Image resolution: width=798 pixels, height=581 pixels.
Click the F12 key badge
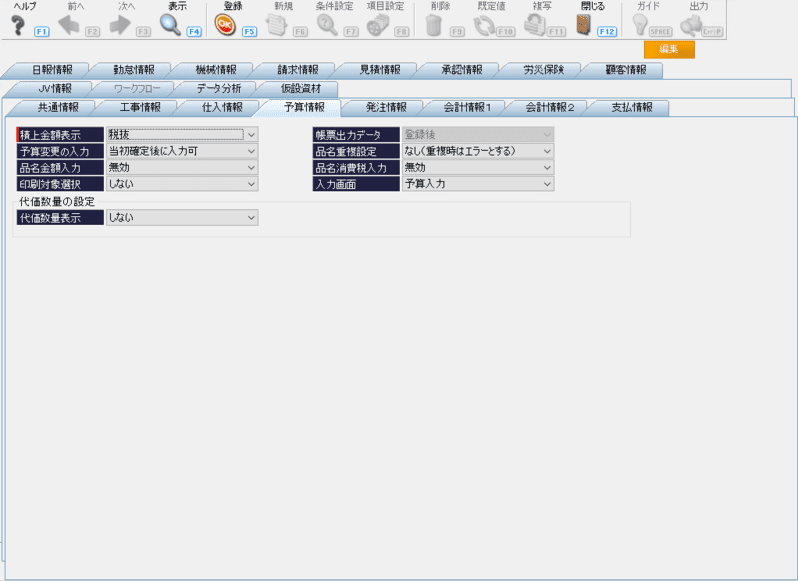point(607,32)
